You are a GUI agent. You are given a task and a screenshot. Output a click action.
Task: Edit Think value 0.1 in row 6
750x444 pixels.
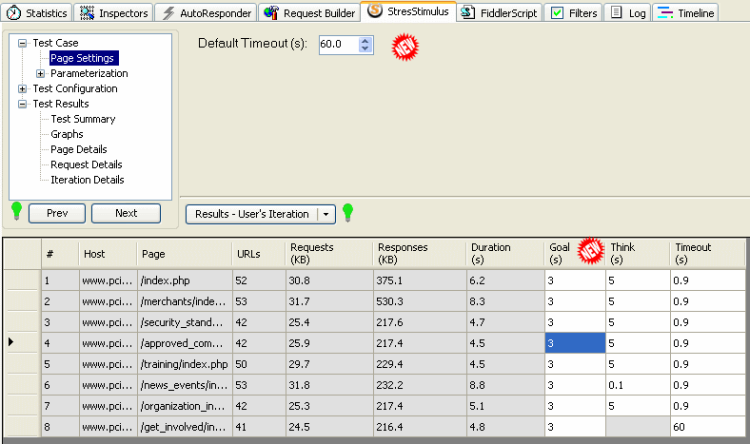638,385
